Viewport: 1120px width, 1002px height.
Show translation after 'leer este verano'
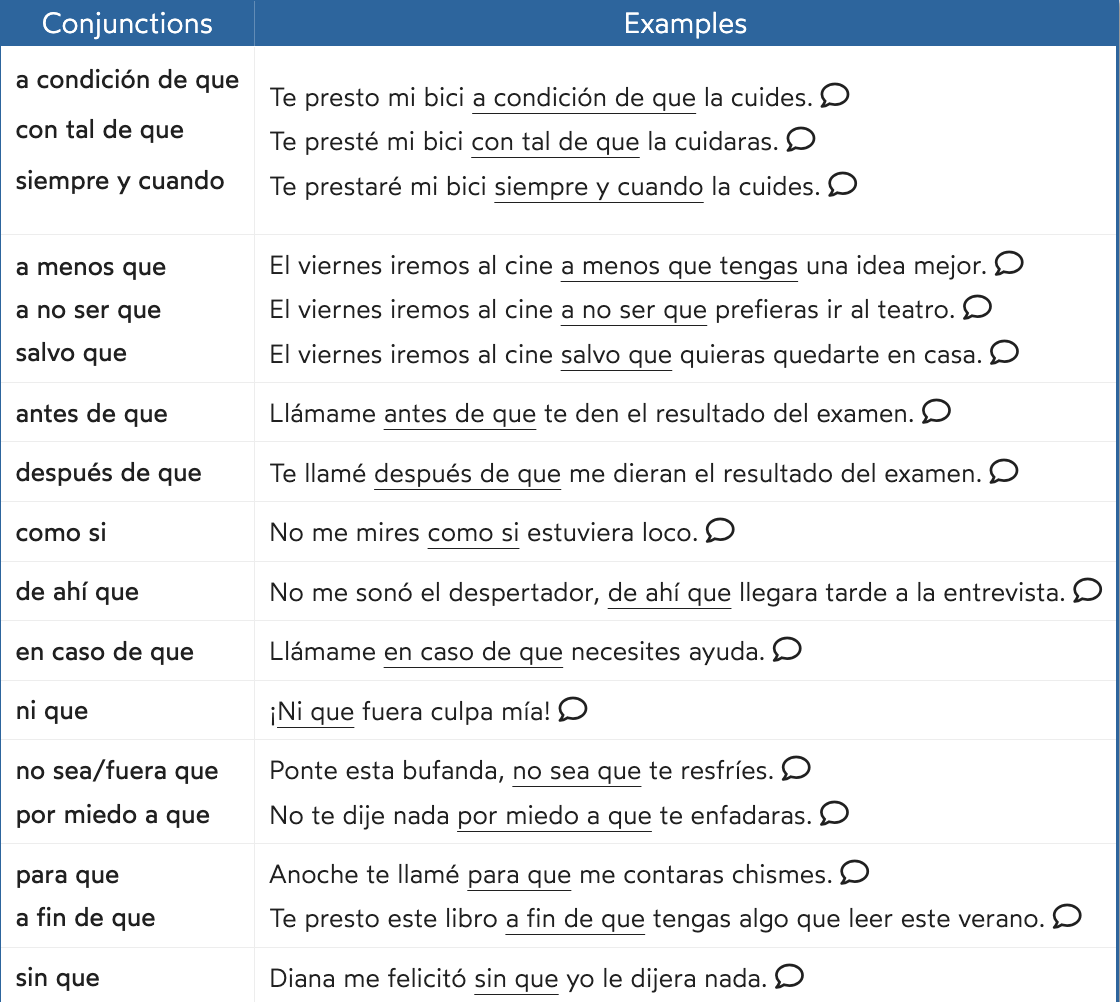(1068, 915)
